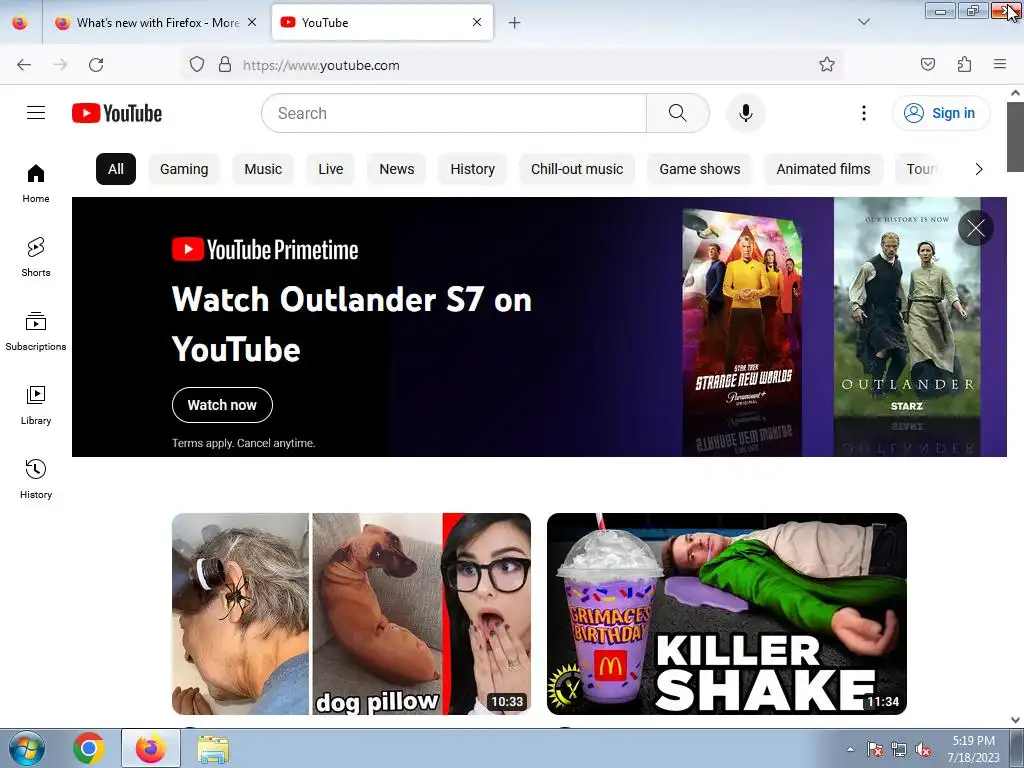Save to Pocket icon in toolbar
The height and width of the screenshot is (768, 1024).
(x=927, y=65)
